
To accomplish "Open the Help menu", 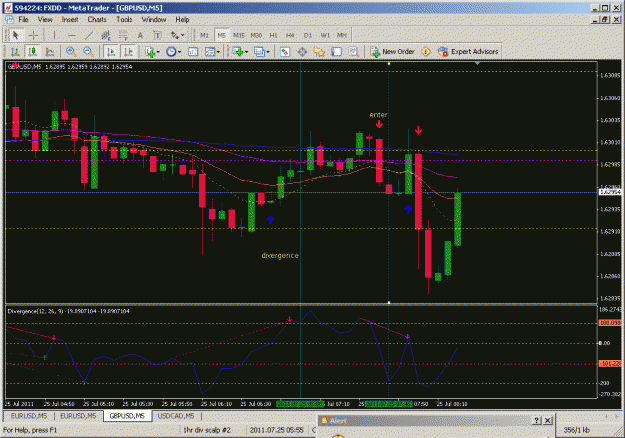I will click(182, 20).
